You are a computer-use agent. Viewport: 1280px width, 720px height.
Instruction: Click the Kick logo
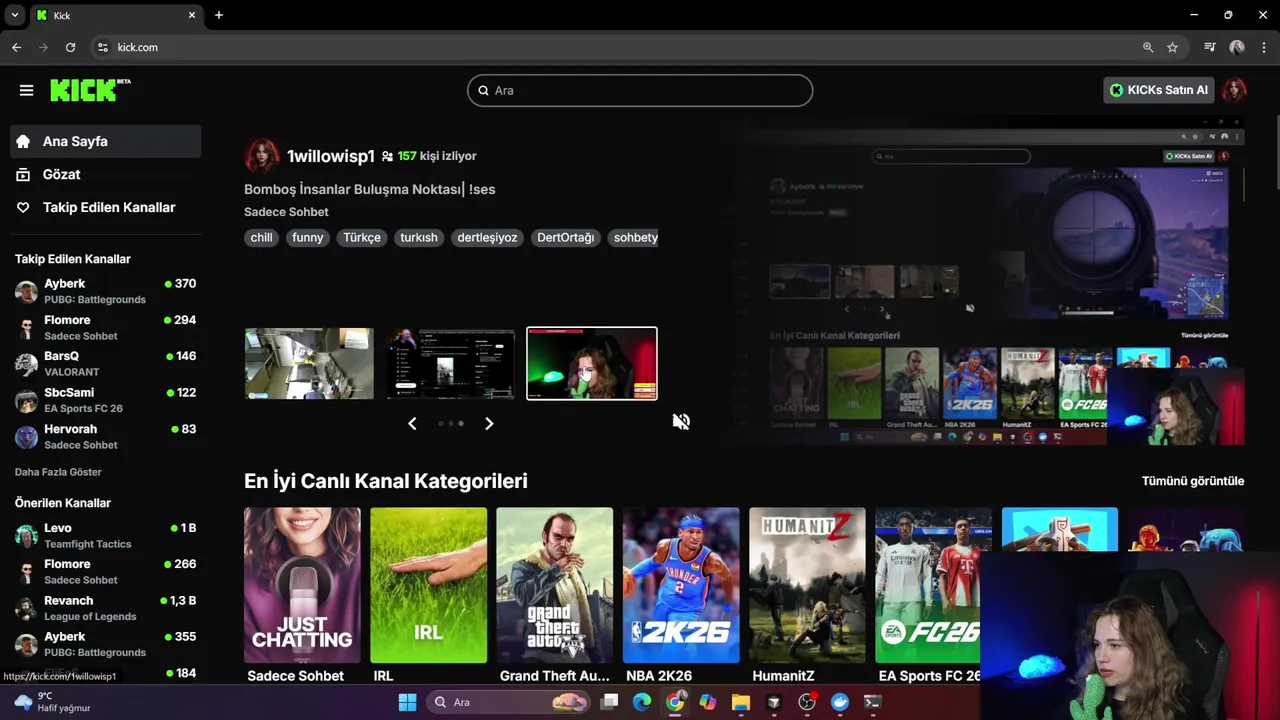(90, 90)
